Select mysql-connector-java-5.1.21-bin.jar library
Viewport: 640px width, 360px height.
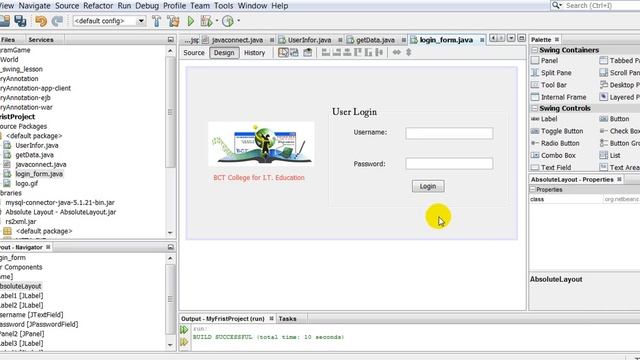60,202
